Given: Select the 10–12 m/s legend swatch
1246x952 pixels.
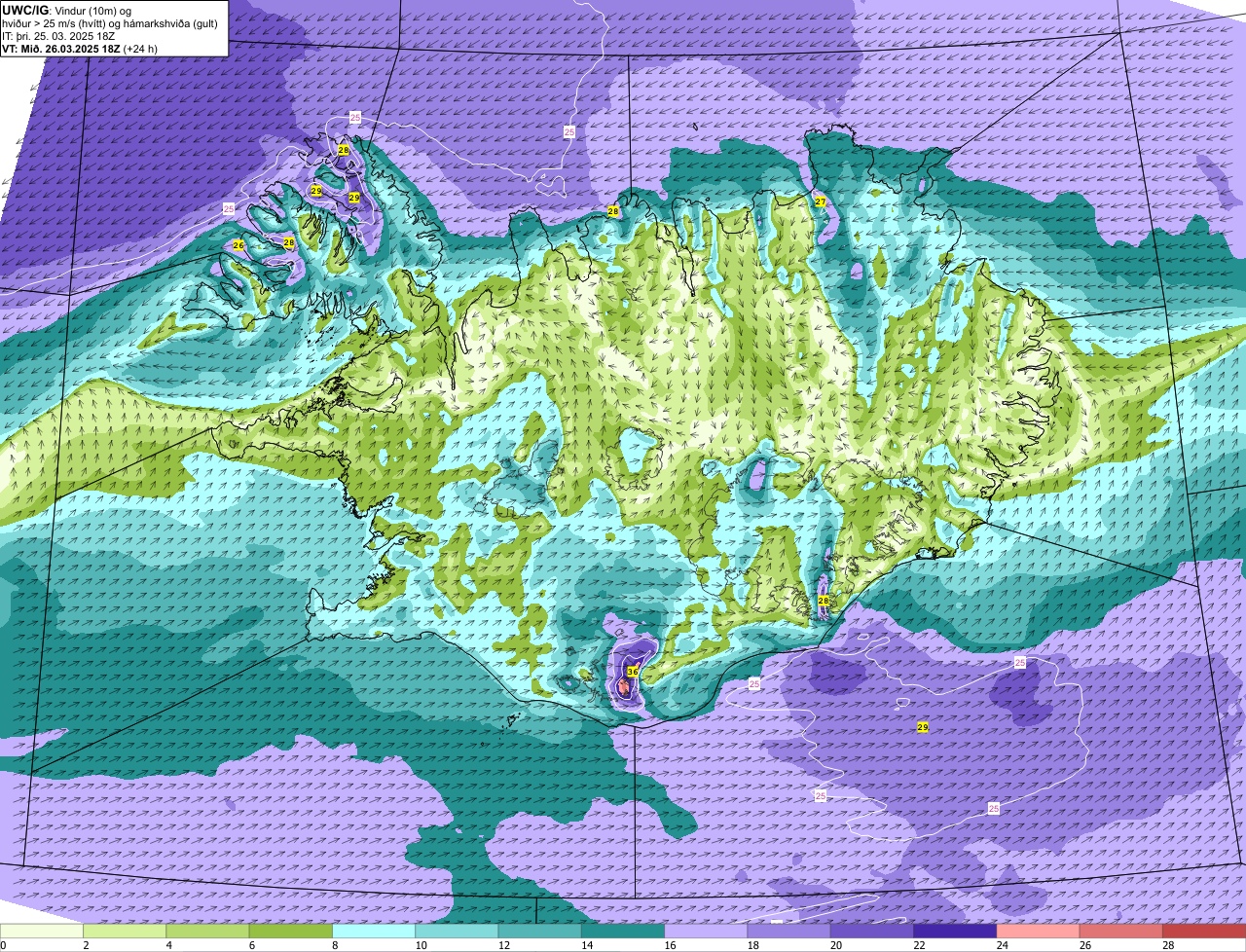Looking at the screenshot, I should click(457, 931).
